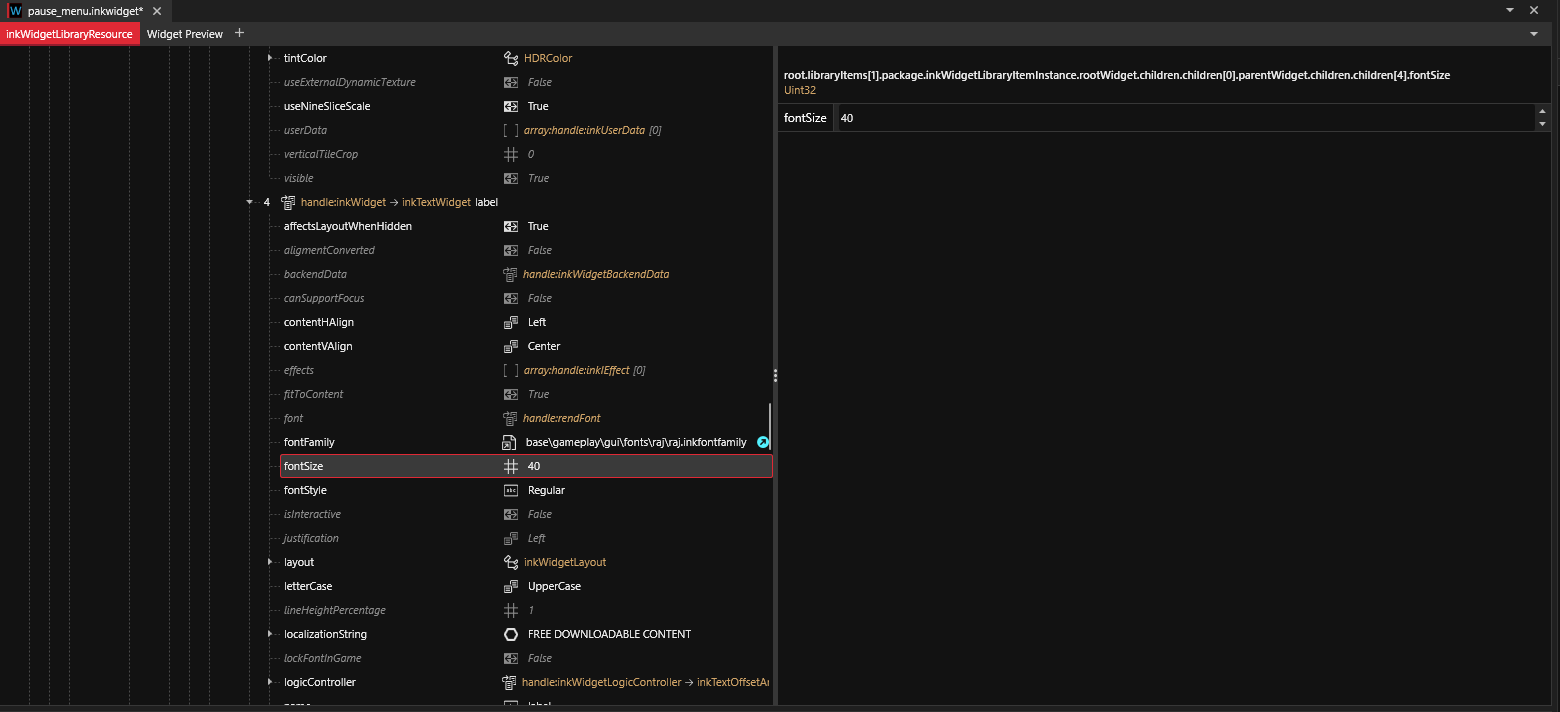Toggle the affectsLayoutWhenHidden True value
This screenshot has height=712, width=1560.
click(538, 226)
